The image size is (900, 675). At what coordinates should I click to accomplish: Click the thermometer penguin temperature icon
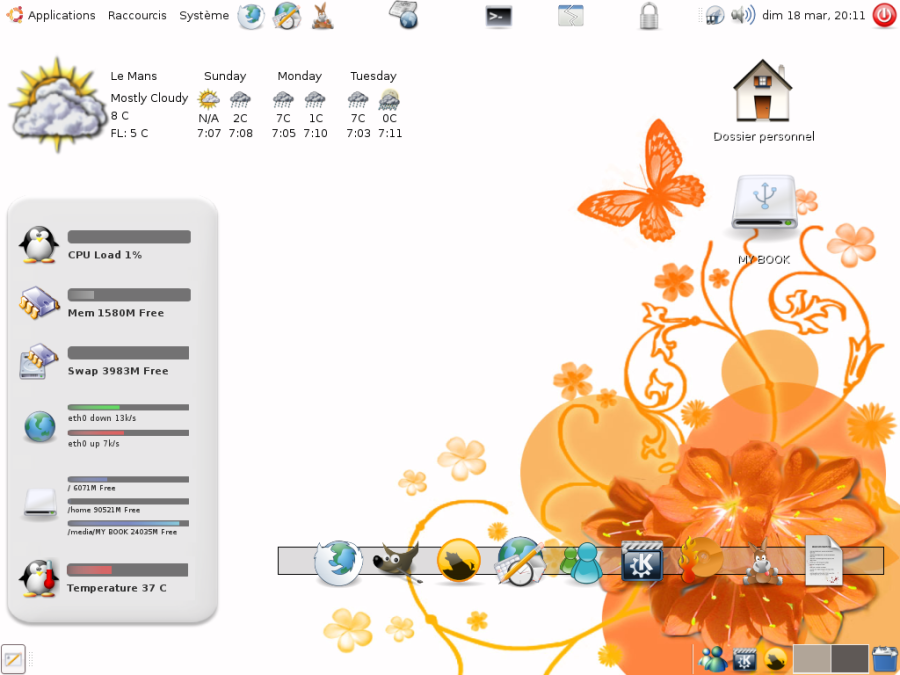coord(39,579)
